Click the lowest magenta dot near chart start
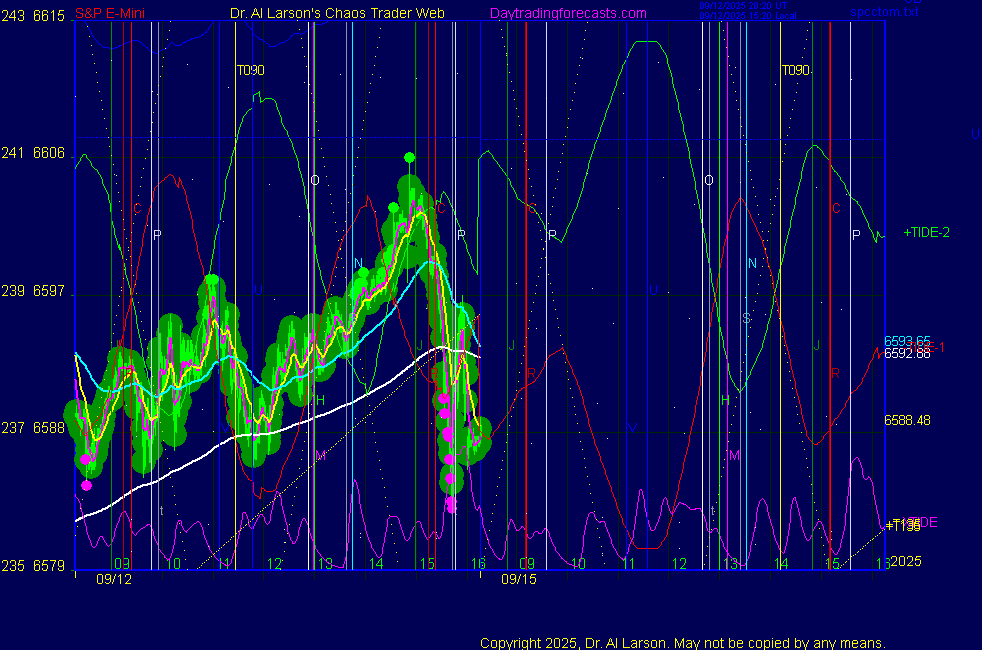982x650 pixels. tap(86, 485)
